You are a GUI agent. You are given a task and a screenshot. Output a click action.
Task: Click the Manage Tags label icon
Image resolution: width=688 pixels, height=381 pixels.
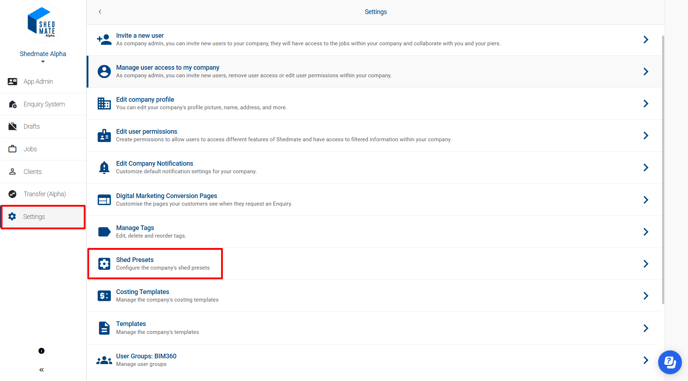[104, 232]
